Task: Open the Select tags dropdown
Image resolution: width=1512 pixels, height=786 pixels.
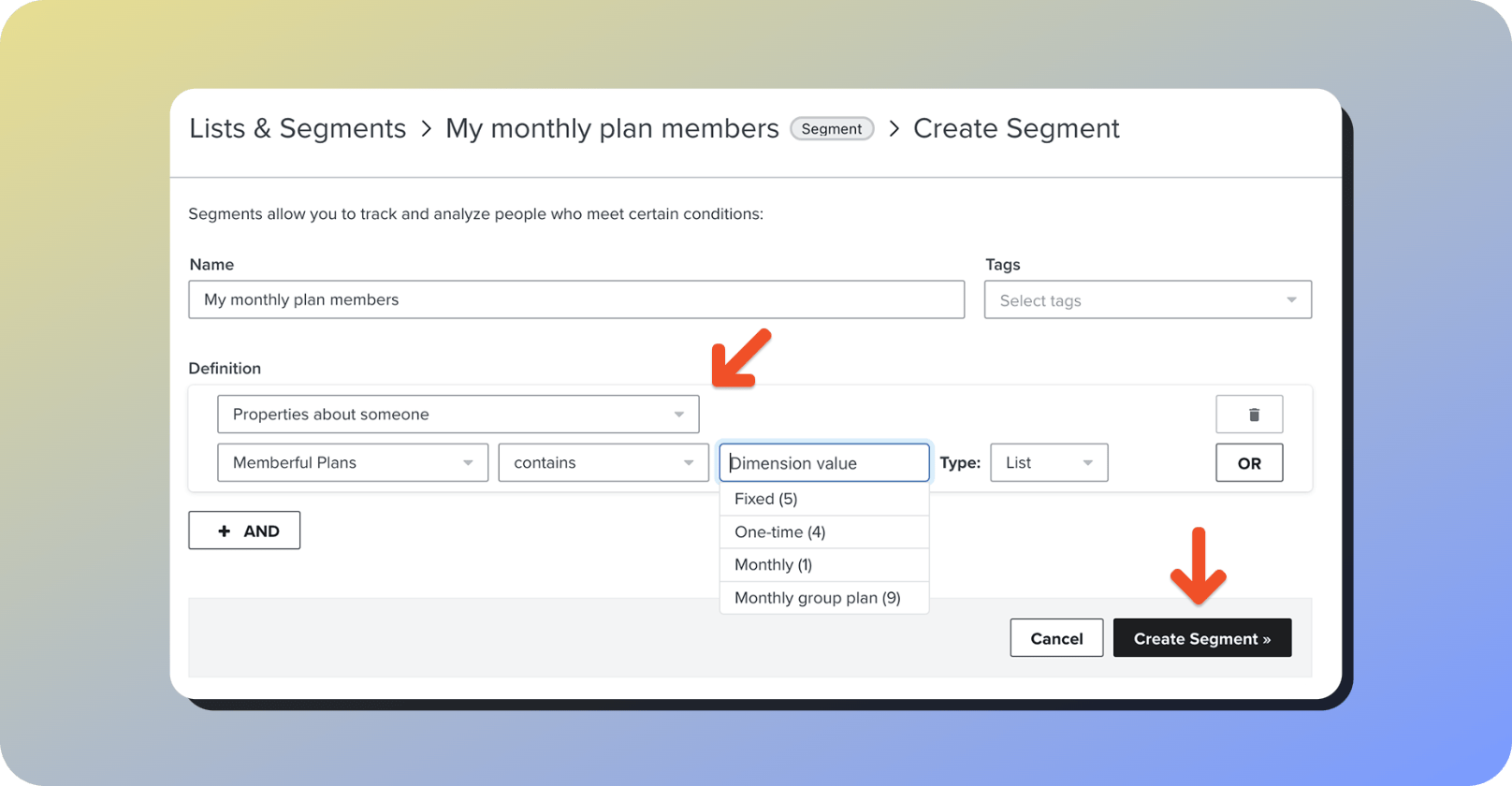Action: (x=1147, y=300)
